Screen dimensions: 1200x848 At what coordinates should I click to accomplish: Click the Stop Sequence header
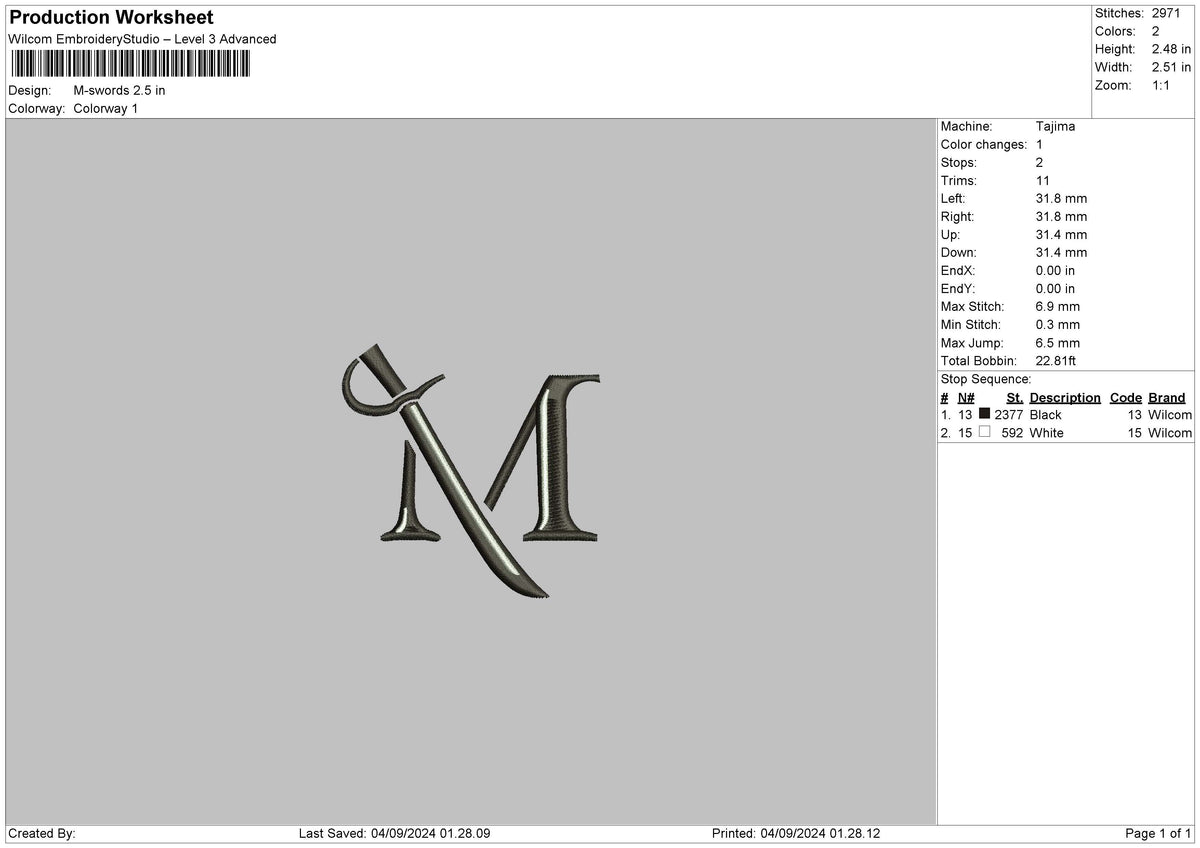pyautogui.click(x=986, y=379)
